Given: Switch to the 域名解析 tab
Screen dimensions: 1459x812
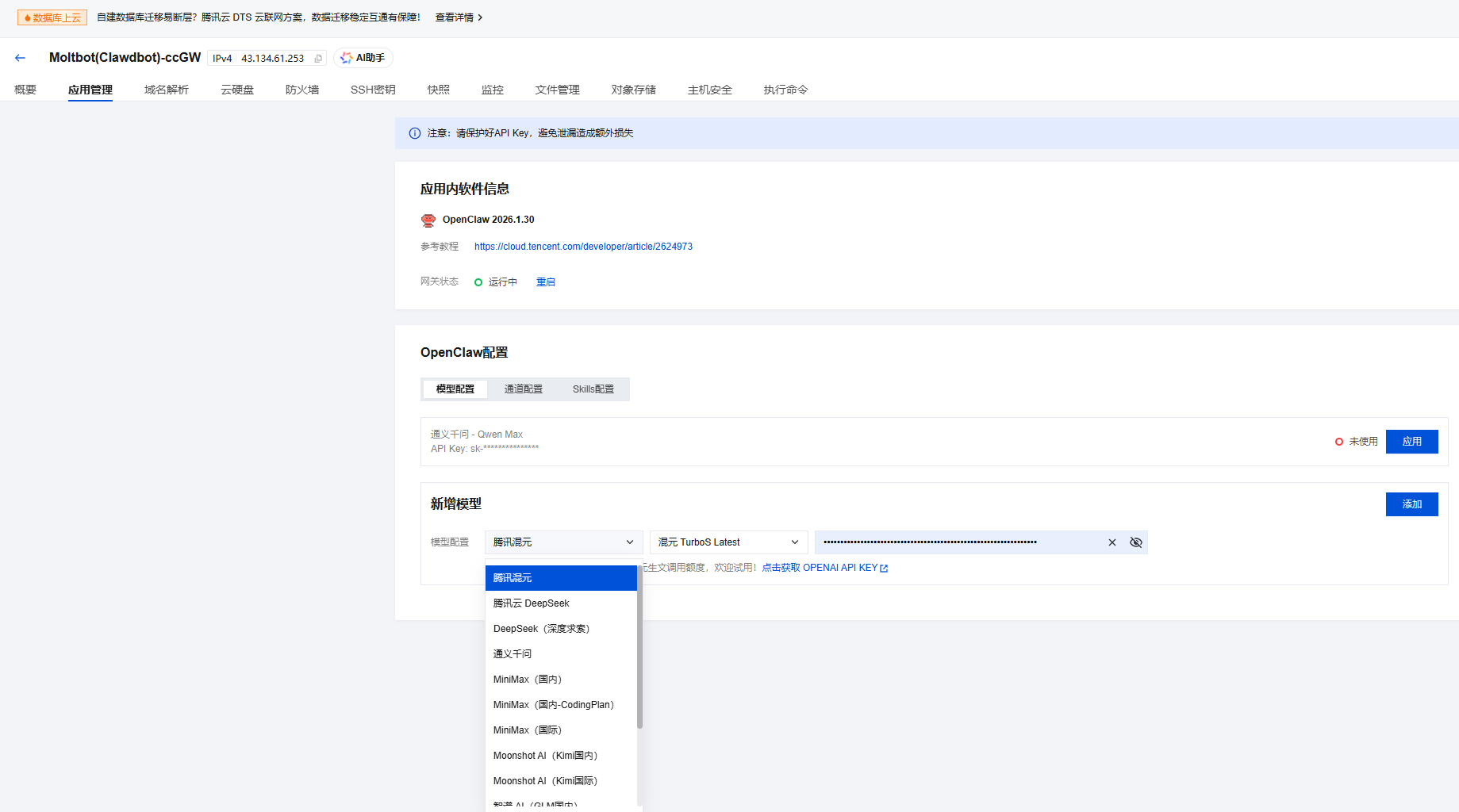Looking at the screenshot, I should point(167,90).
